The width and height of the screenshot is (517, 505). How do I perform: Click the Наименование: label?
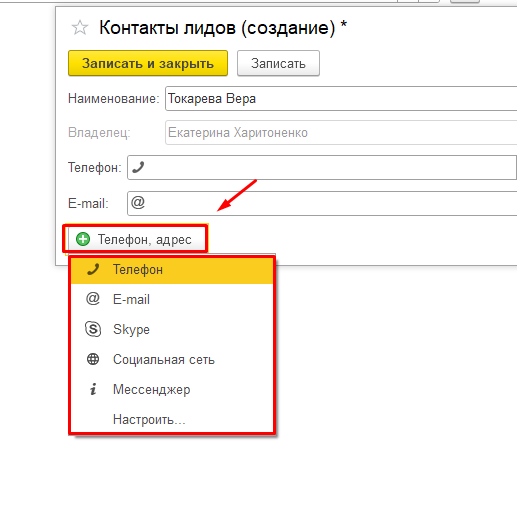(114, 99)
